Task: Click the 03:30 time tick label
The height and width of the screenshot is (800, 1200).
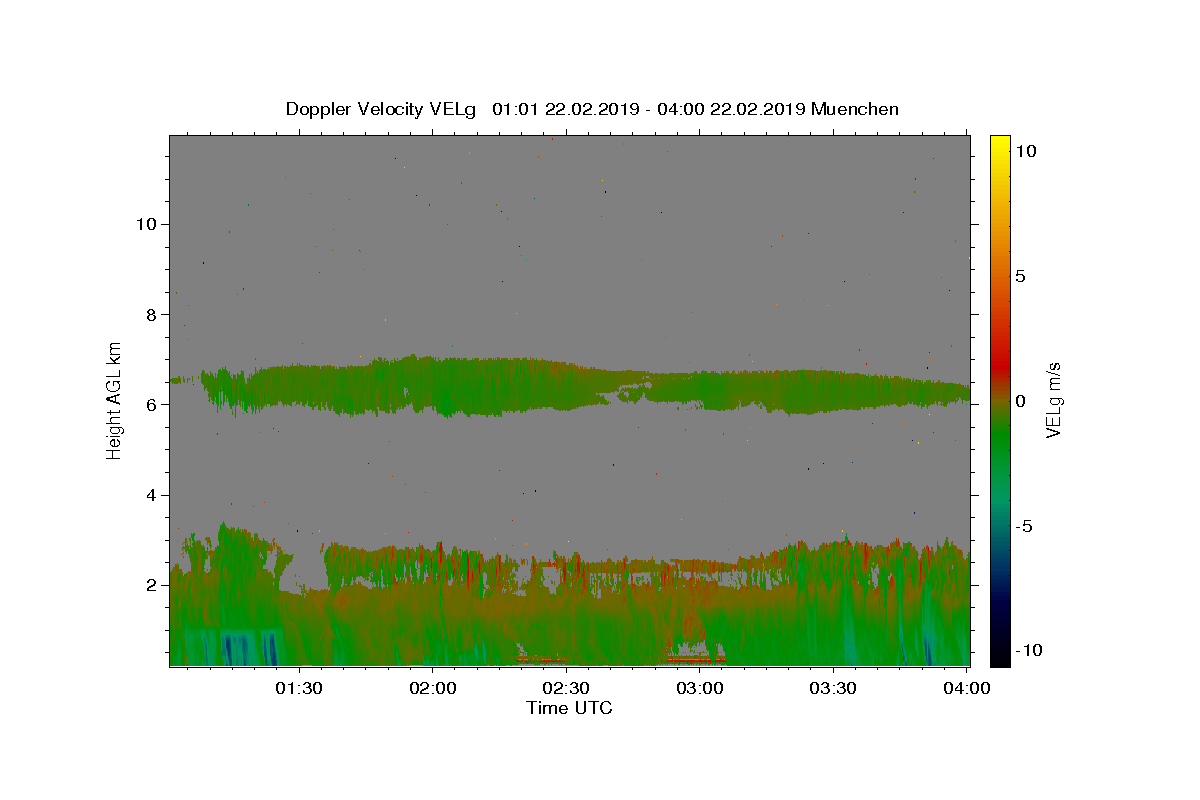Action: click(x=833, y=688)
